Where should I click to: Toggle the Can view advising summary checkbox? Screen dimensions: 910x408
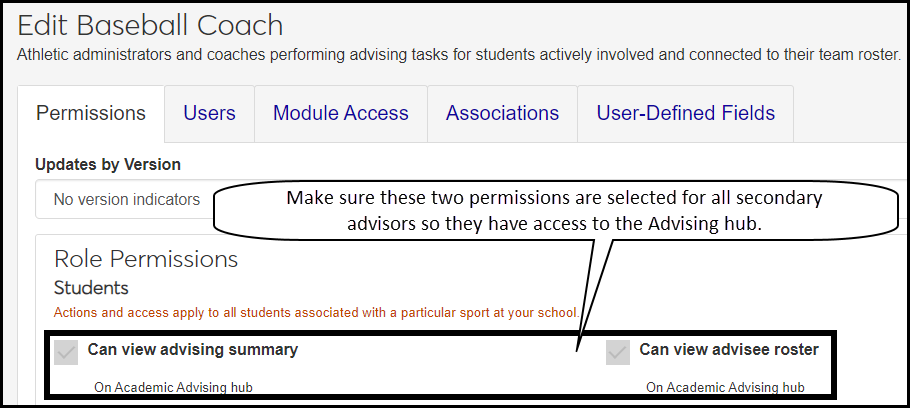coord(66,352)
